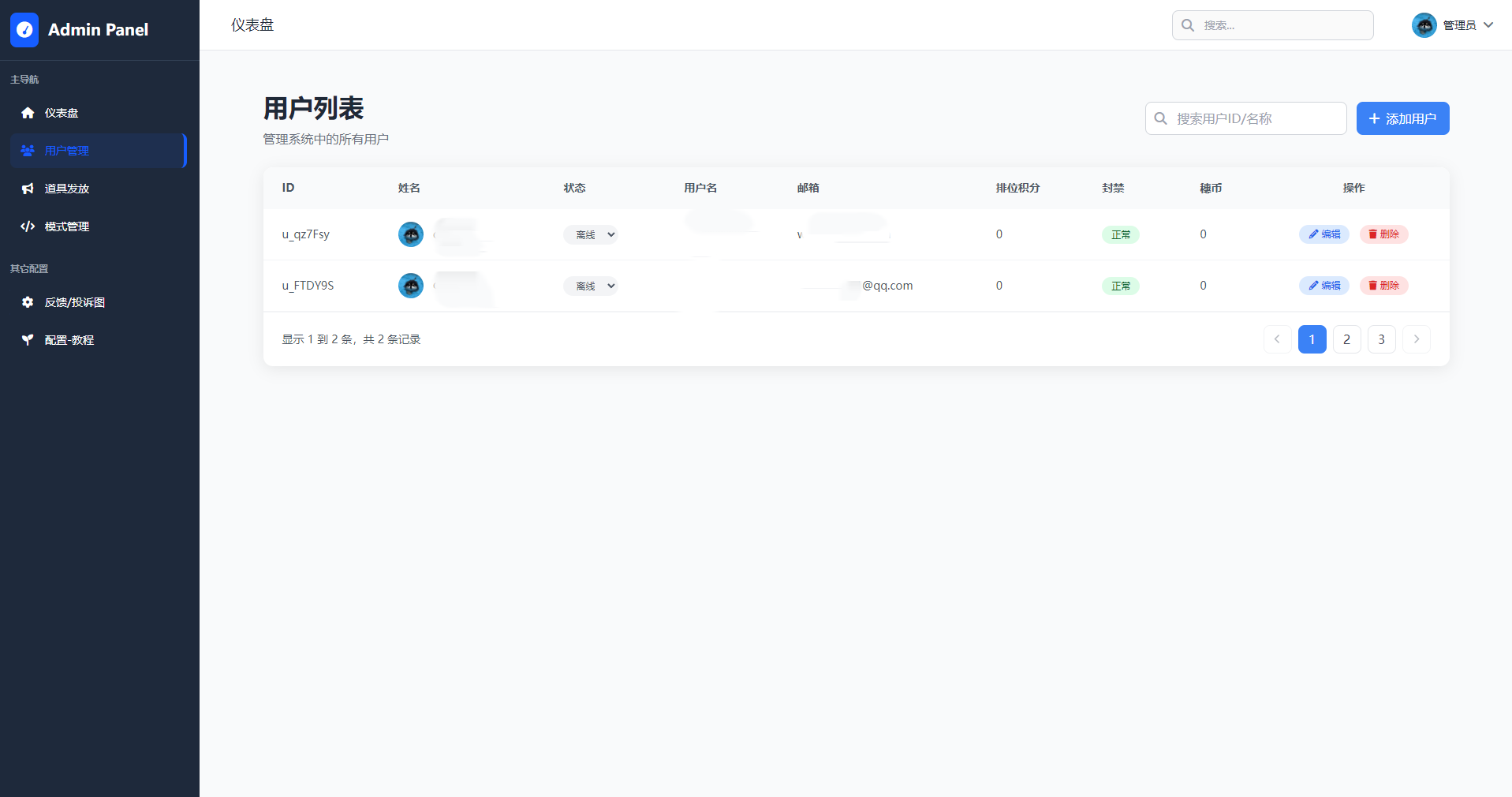The height and width of the screenshot is (797, 1512).
Task: Select pagination page 2
Action: (x=1346, y=339)
